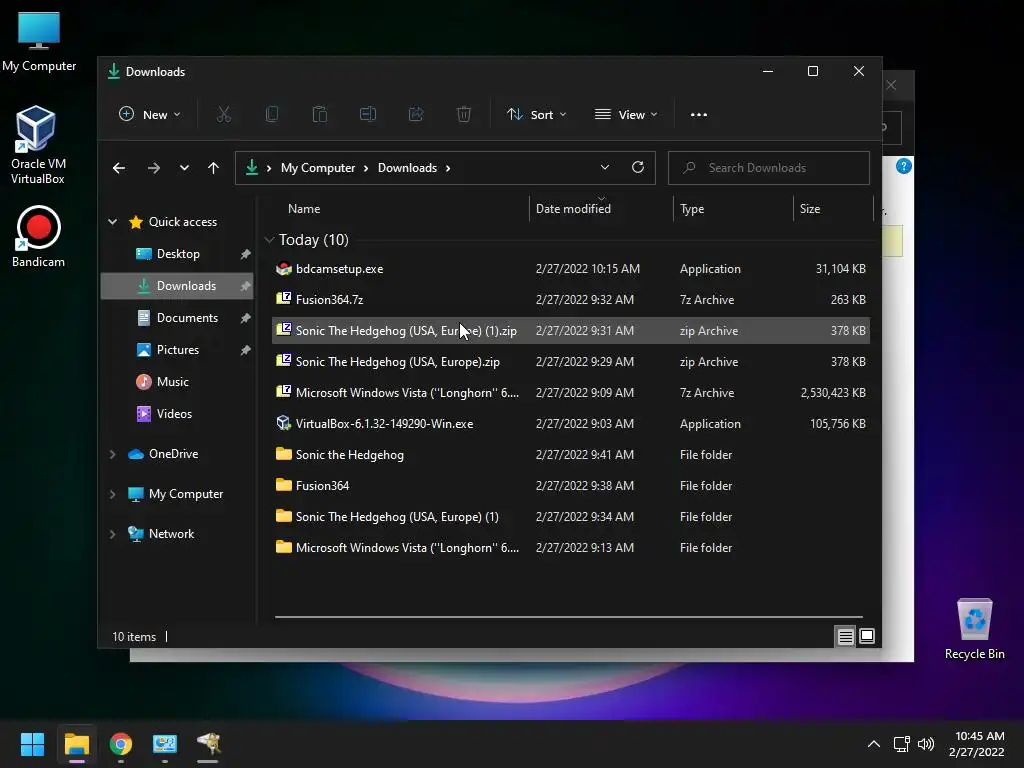1024x768 pixels.
Task: Select the Recycle Bin desktop icon
Action: click(x=974, y=630)
